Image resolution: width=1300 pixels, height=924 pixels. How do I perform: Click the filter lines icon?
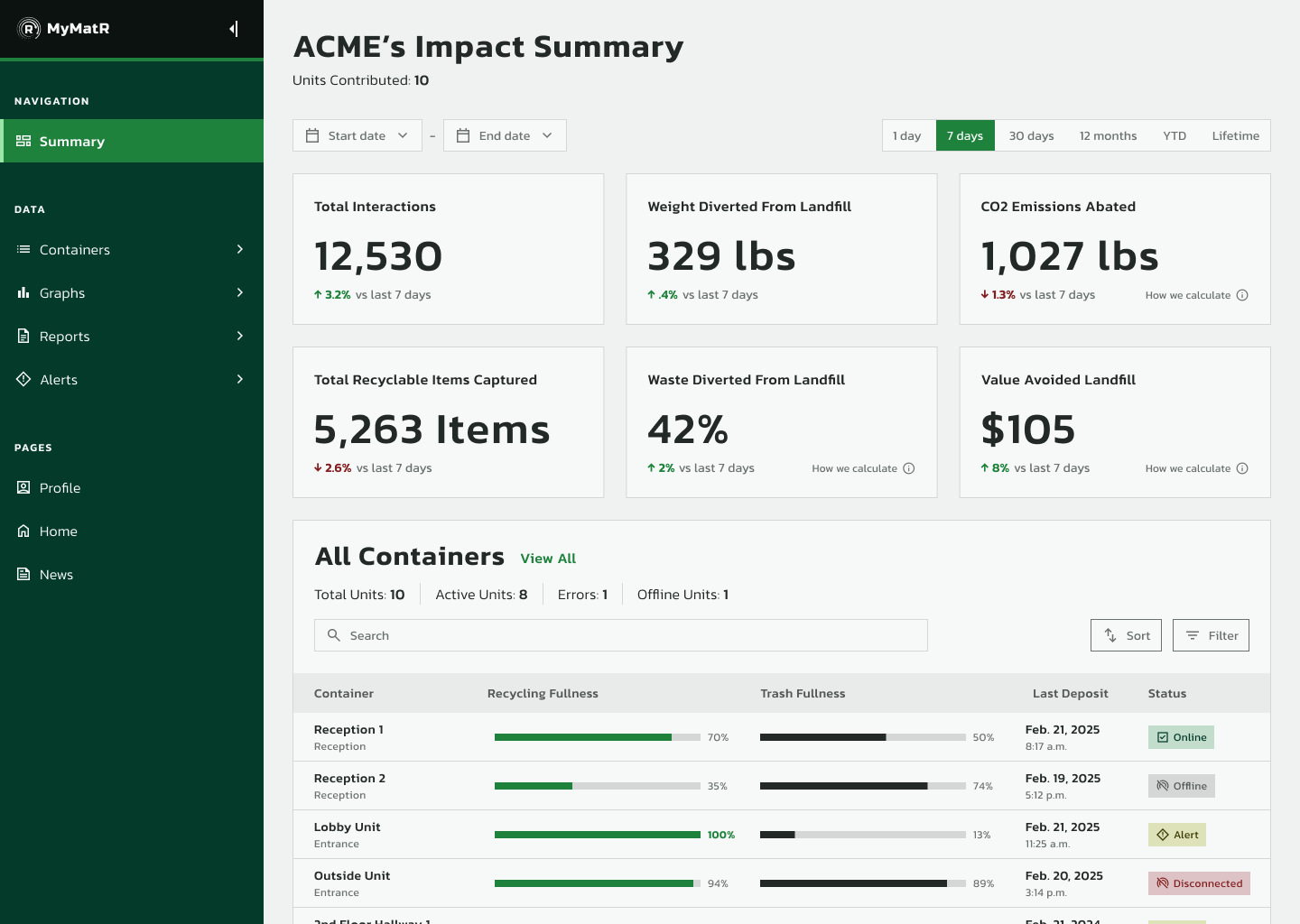coord(1193,635)
